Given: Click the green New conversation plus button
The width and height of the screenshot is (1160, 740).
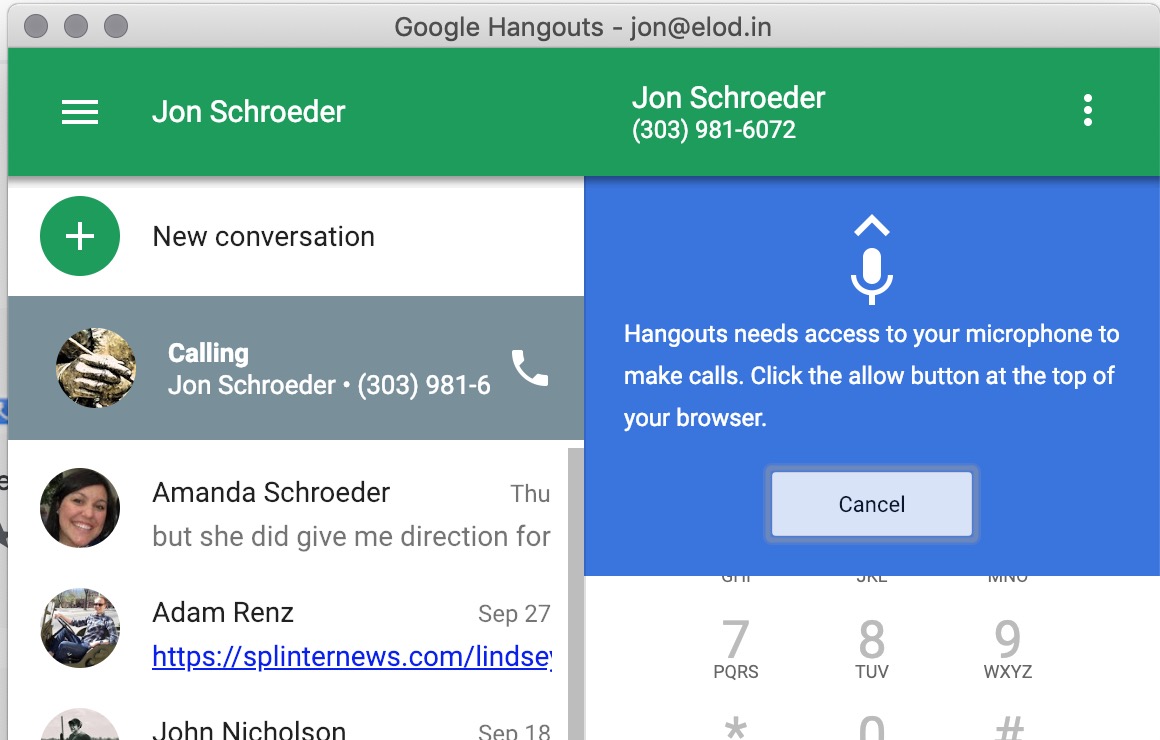Looking at the screenshot, I should tap(80, 236).
